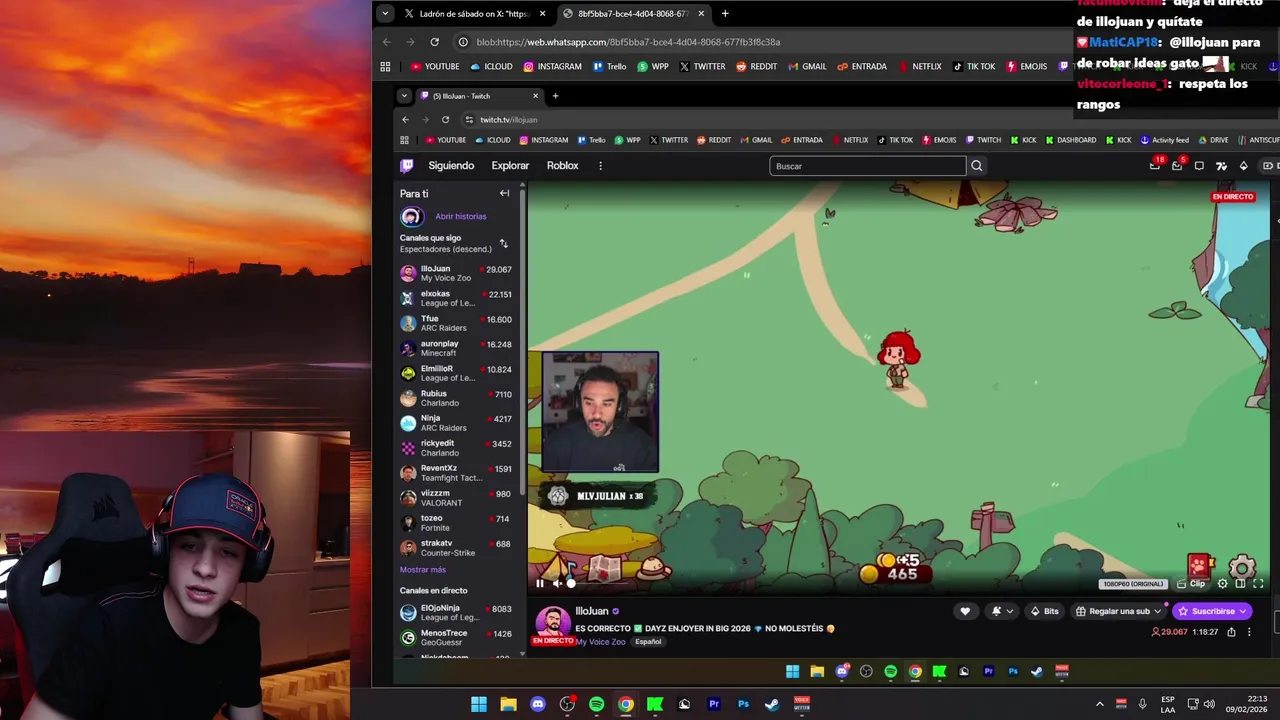Open Steam from the taskbar
The height and width of the screenshot is (720, 1280).
click(772, 704)
